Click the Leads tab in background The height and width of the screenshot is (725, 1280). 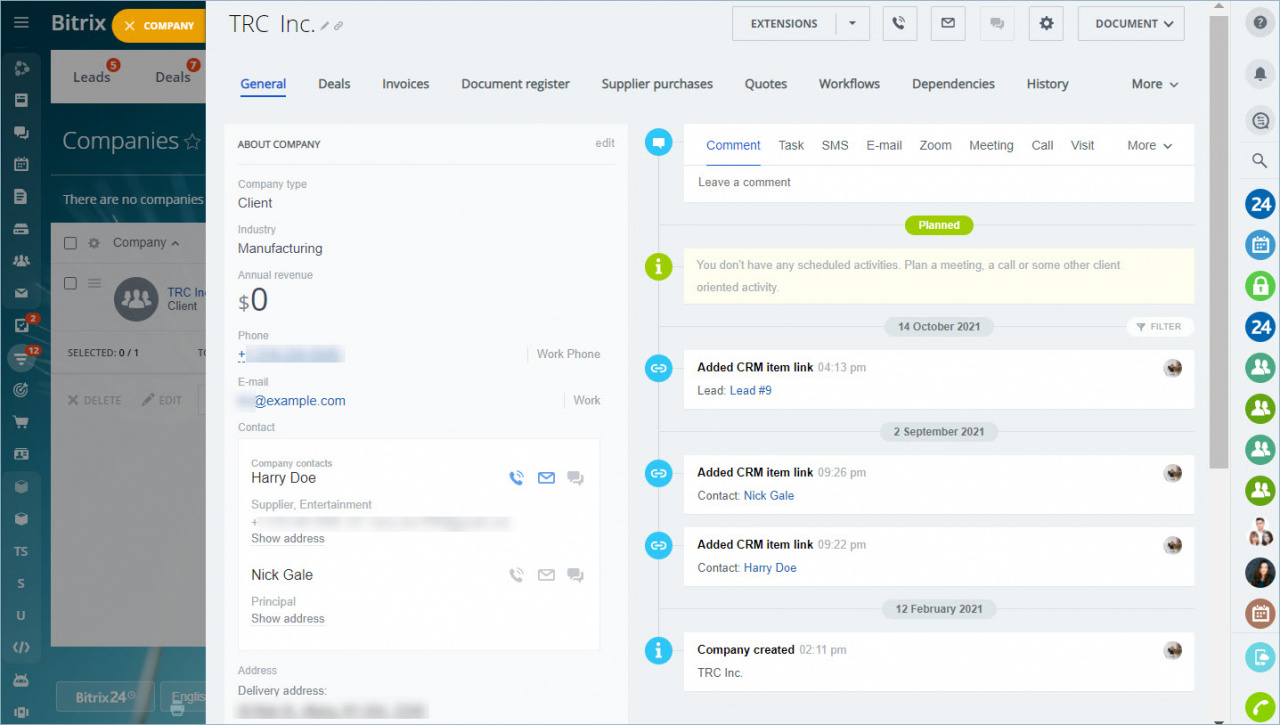click(x=92, y=77)
